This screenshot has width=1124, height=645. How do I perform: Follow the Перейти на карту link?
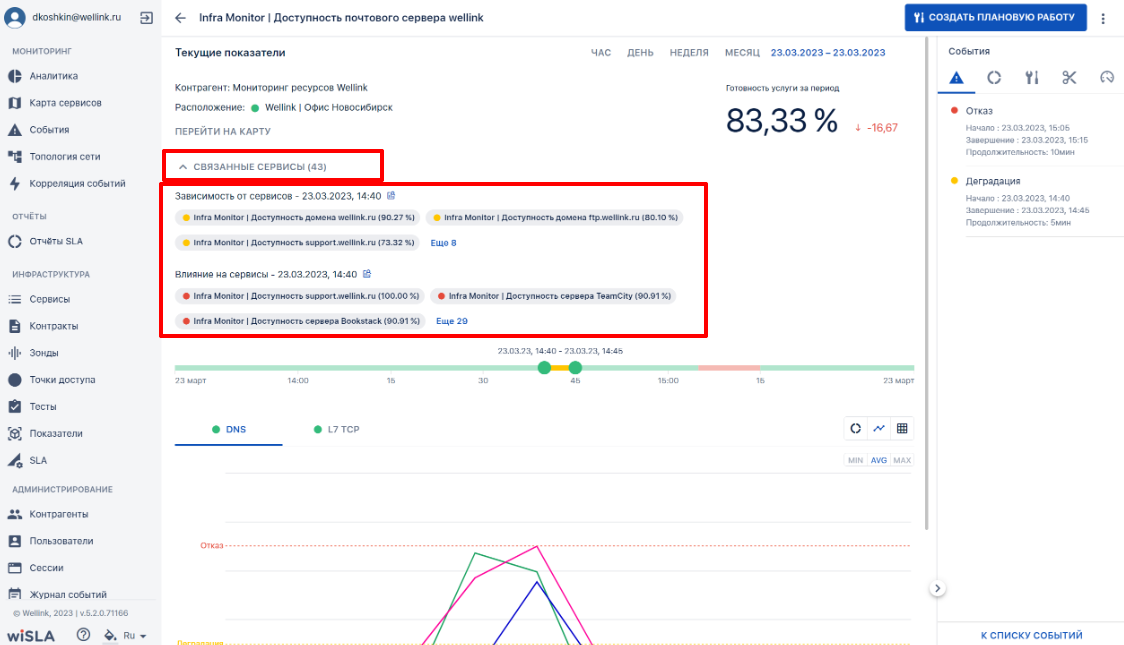pos(223,131)
